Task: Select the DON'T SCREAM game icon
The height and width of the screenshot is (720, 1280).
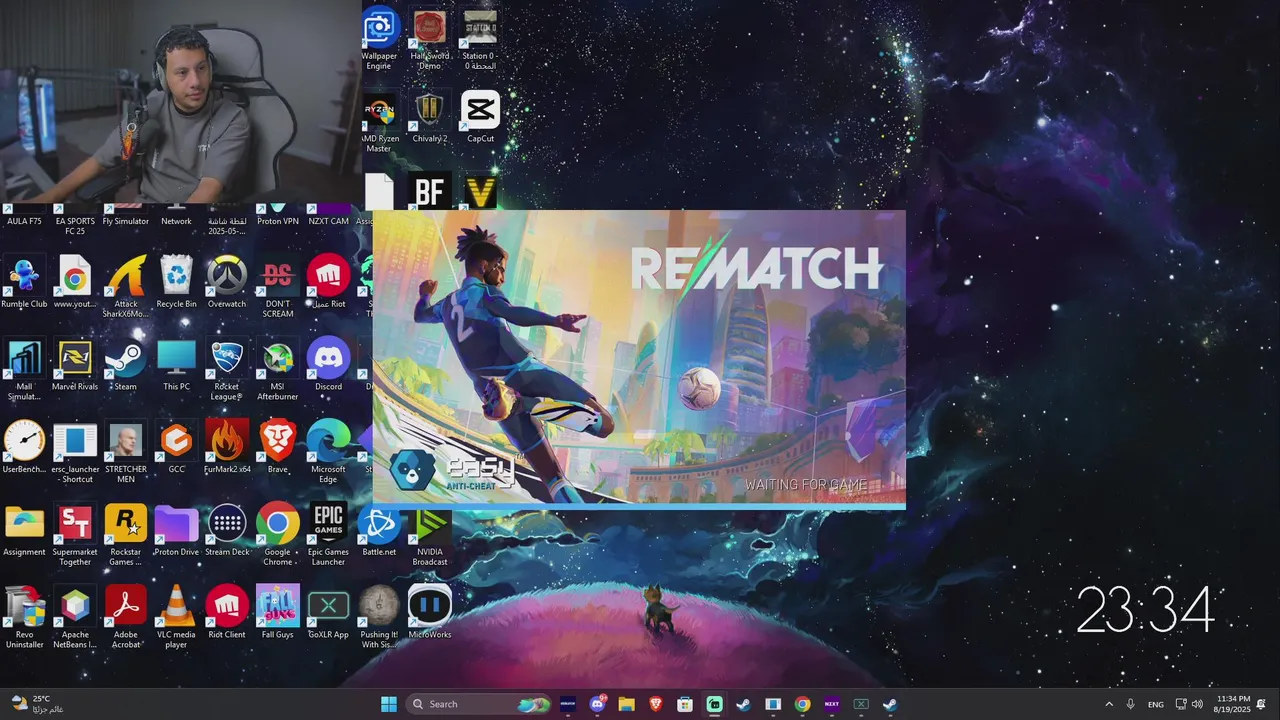Action: pos(277,287)
